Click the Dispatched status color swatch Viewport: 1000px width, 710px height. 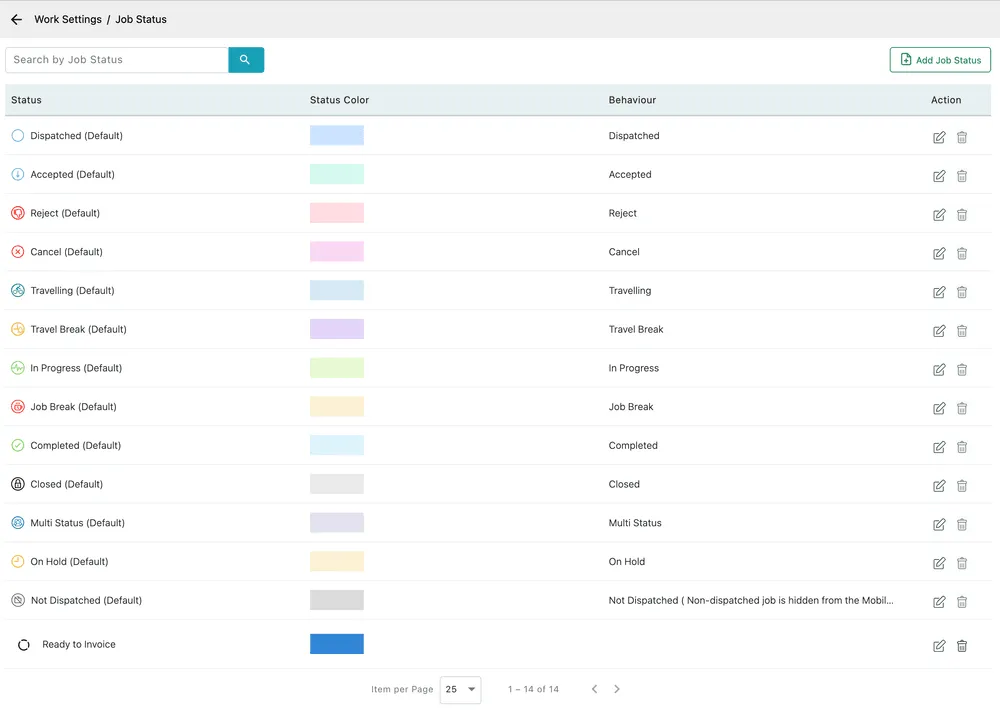tap(337, 135)
